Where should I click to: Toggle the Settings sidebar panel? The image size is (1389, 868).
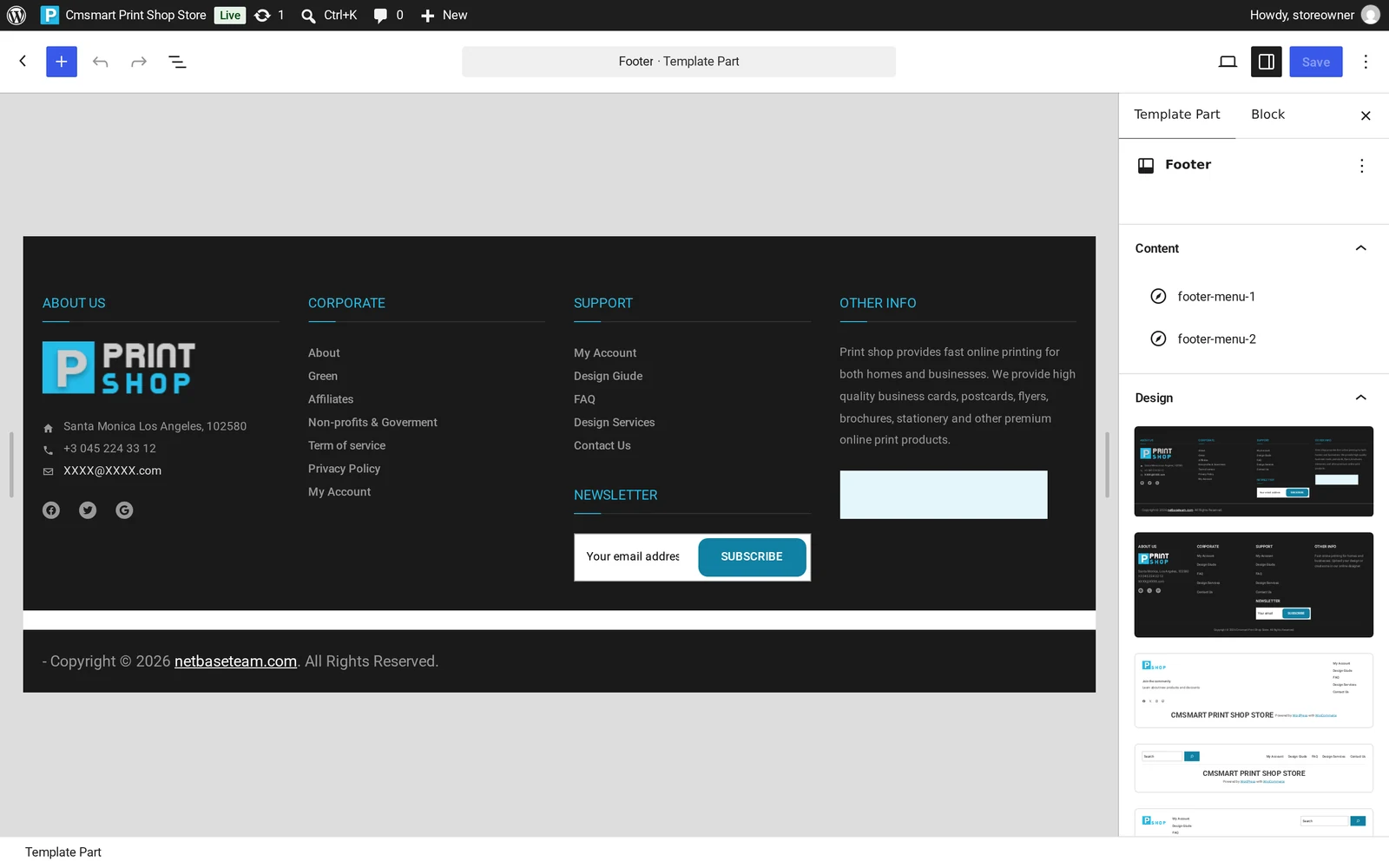point(1267,62)
